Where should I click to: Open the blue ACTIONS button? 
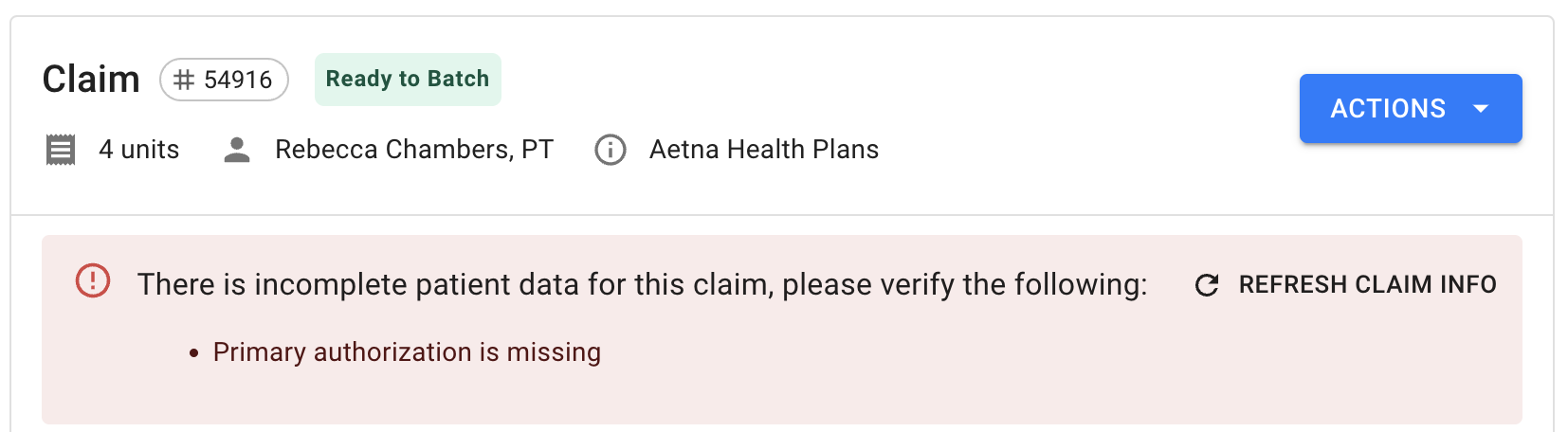click(x=1411, y=109)
